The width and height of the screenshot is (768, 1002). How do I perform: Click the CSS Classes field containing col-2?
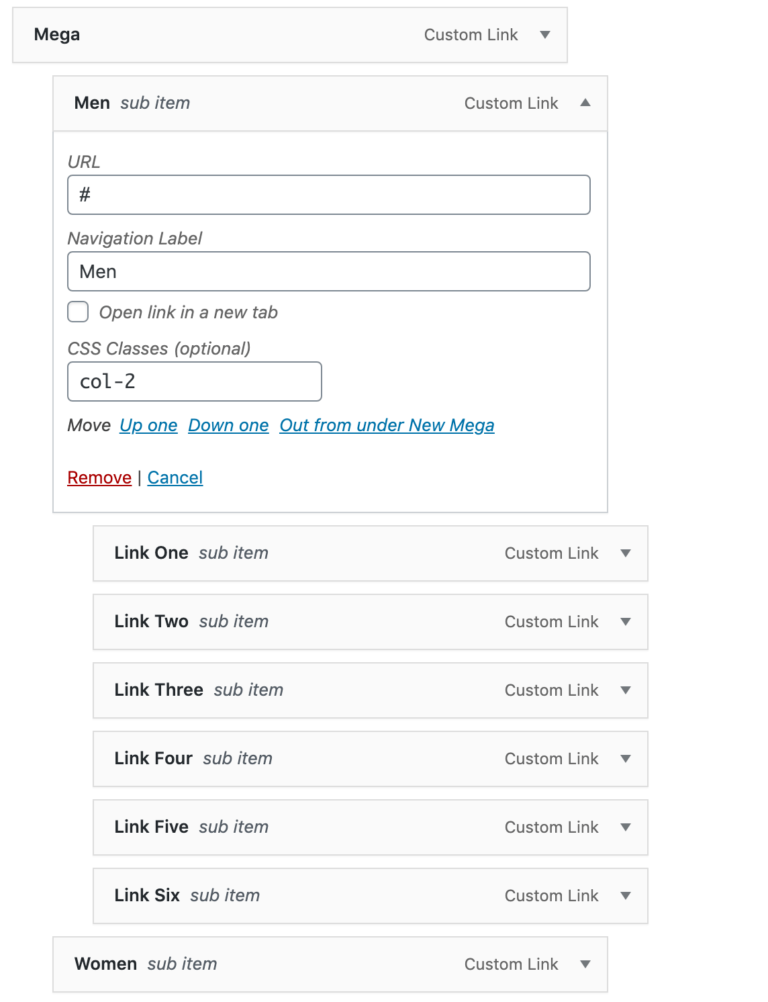point(193,381)
